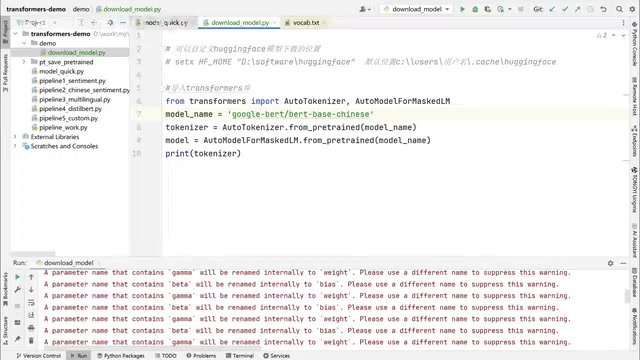The width and height of the screenshot is (640, 360).
Task: Click the stop button in top toolbar
Action: click(x=520, y=9)
